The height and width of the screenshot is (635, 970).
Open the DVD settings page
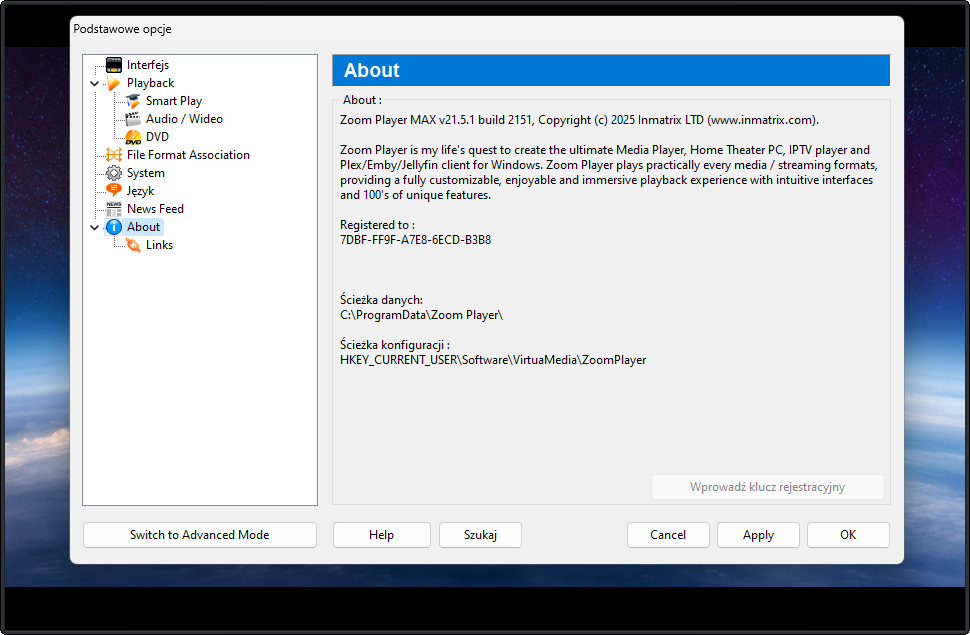(157, 136)
